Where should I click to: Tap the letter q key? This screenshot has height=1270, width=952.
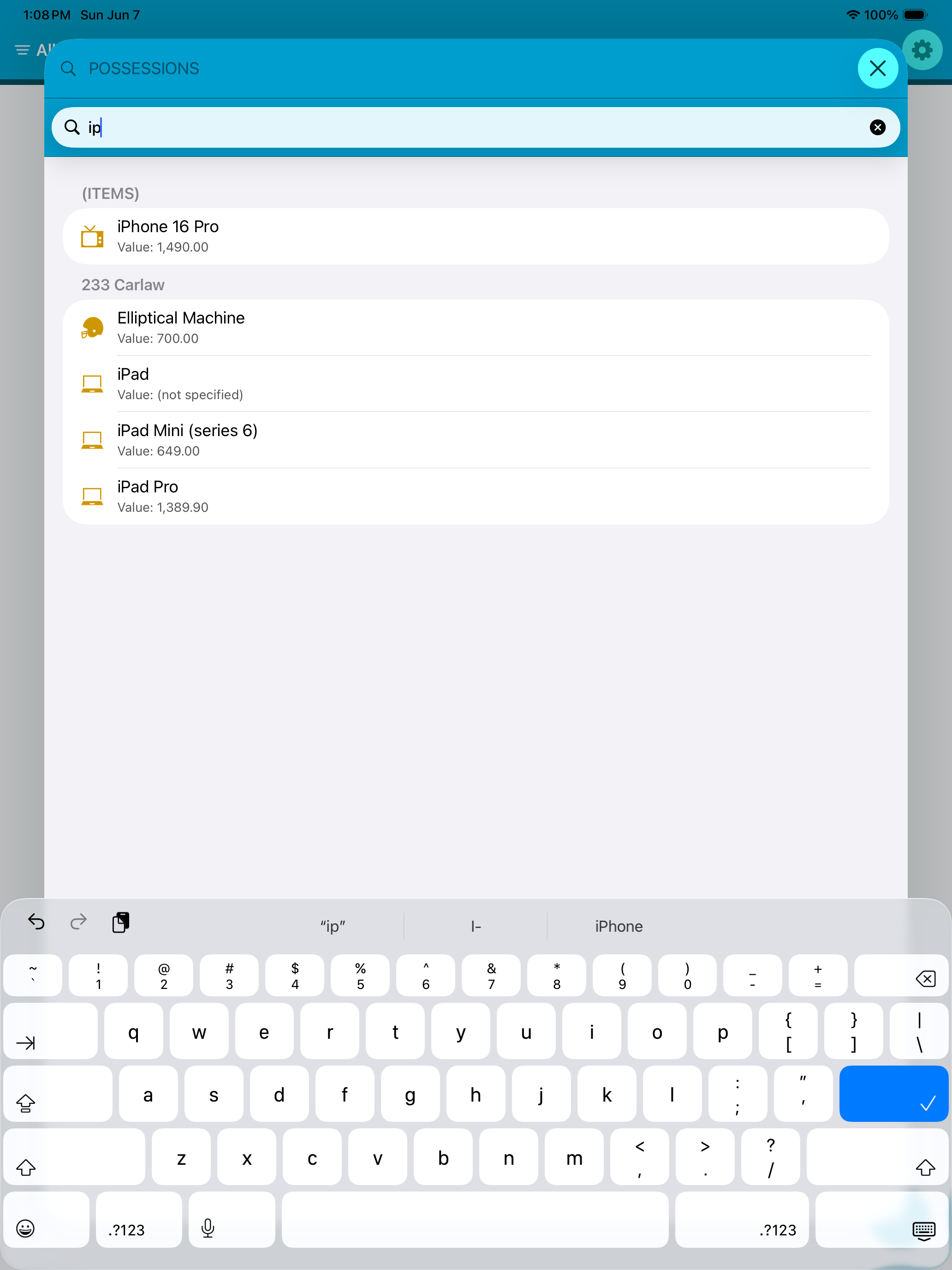point(133,1031)
